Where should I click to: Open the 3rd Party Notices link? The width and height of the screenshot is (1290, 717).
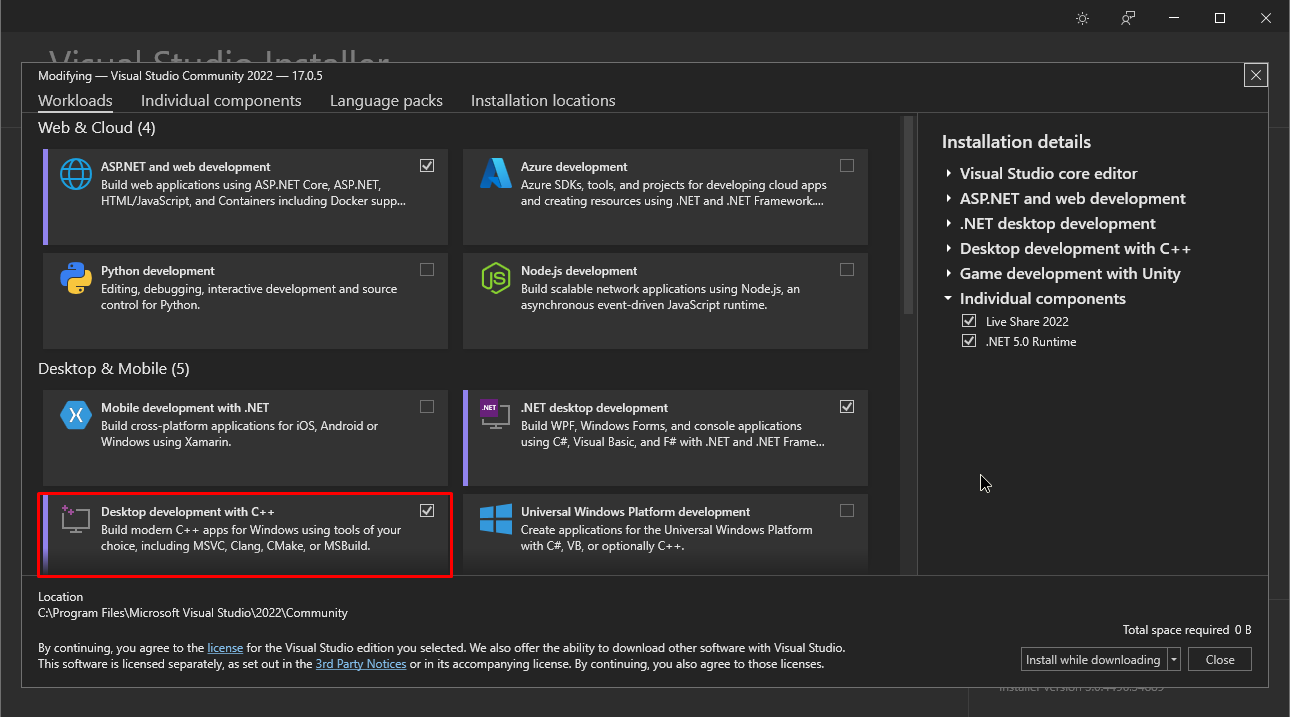[361, 664]
